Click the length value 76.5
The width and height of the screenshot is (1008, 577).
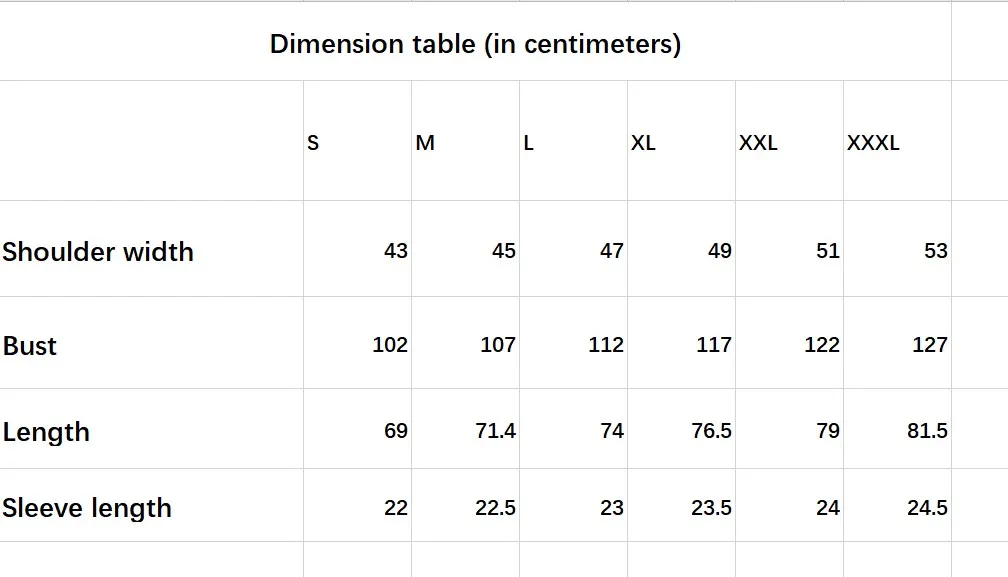(x=711, y=431)
